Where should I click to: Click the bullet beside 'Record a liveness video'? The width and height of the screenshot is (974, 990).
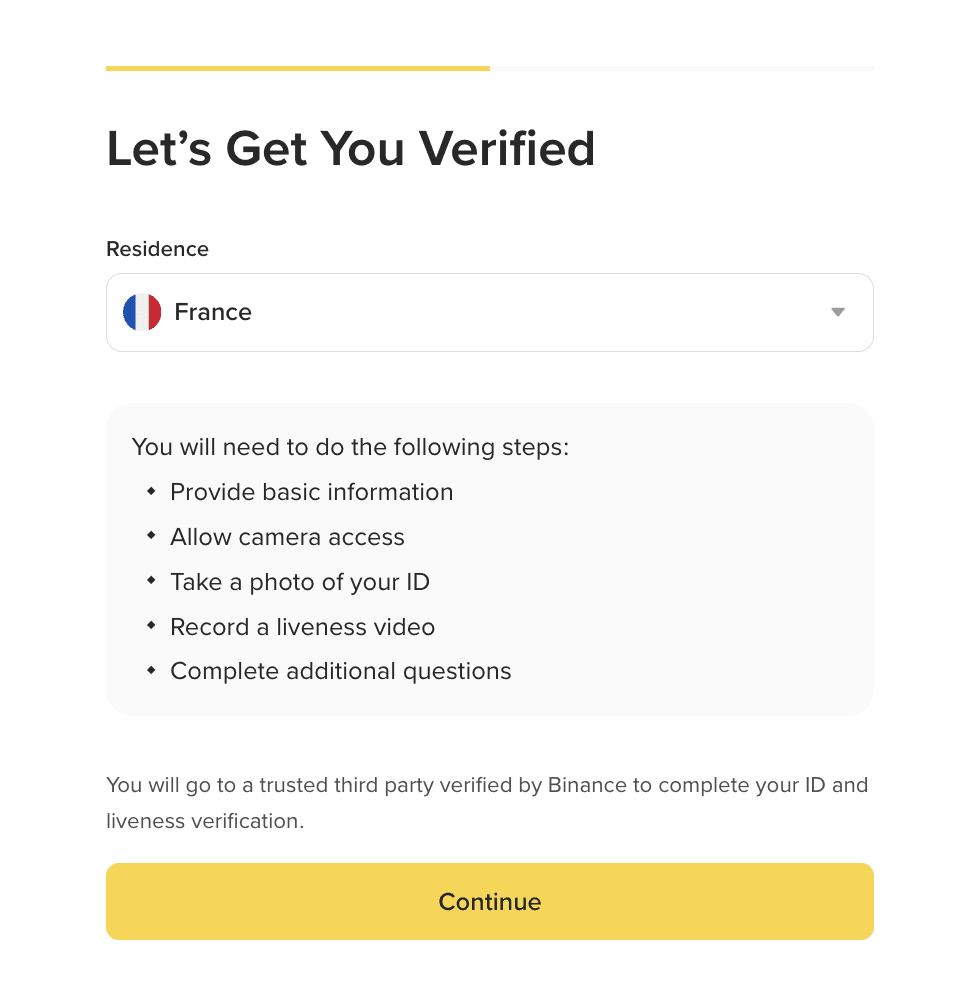(151, 626)
